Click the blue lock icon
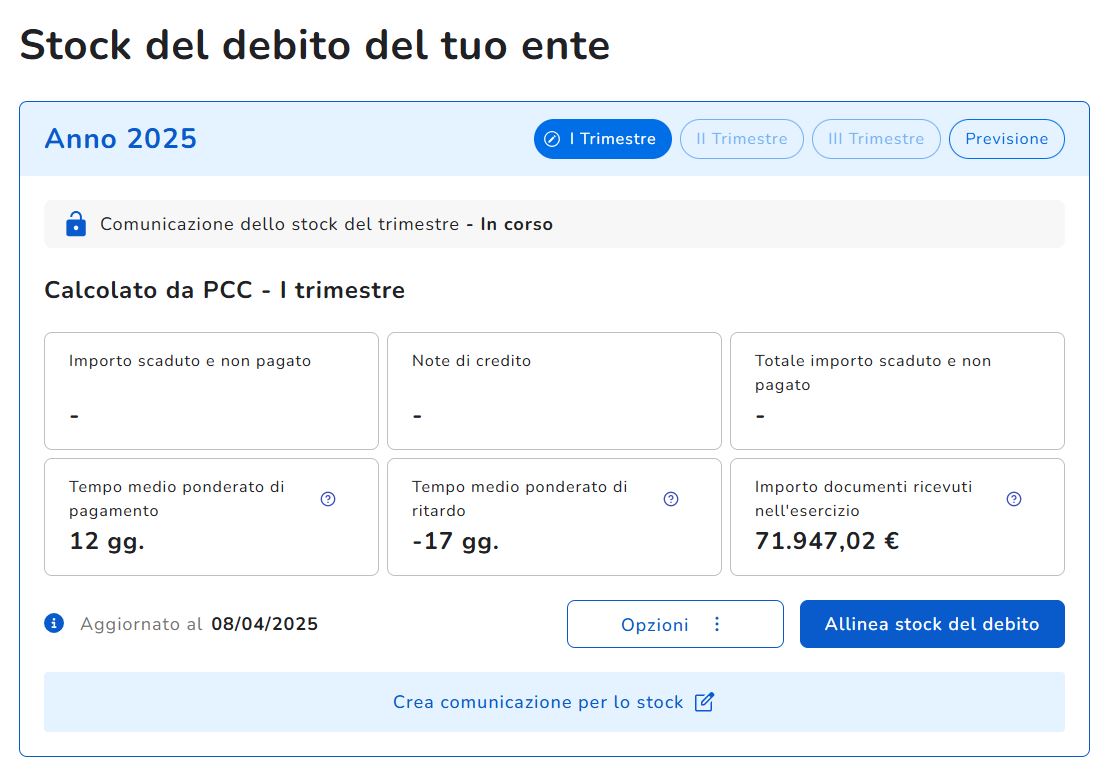The width and height of the screenshot is (1118, 774). [x=76, y=224]
